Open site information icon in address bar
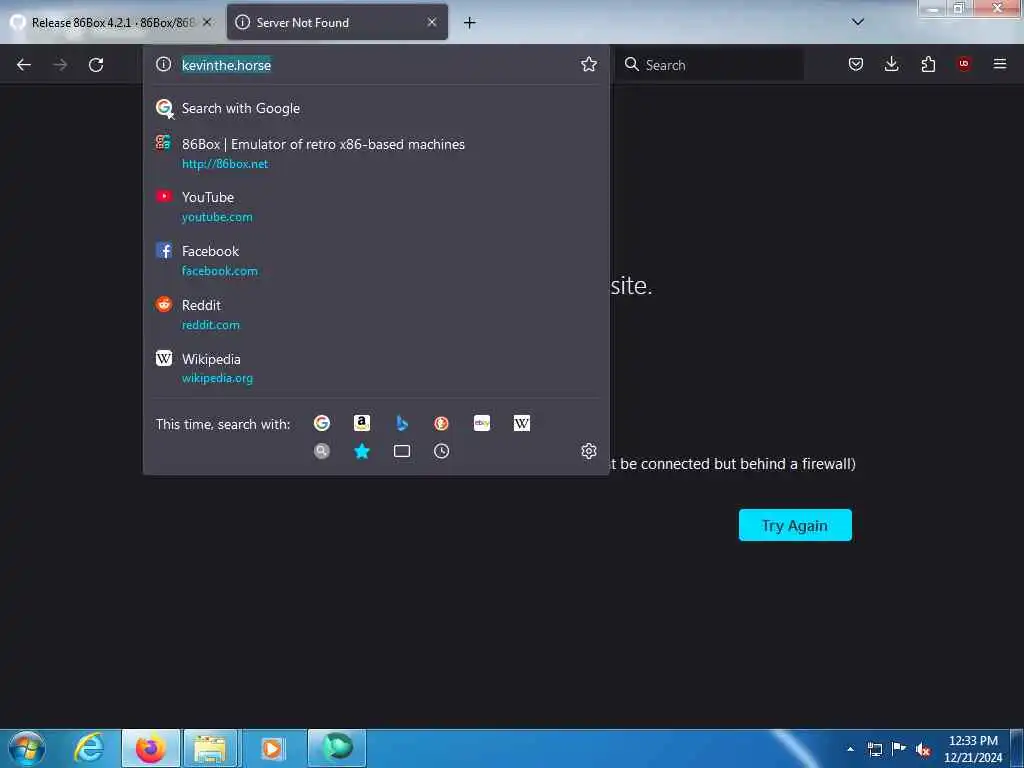 (x=163, y=64)
